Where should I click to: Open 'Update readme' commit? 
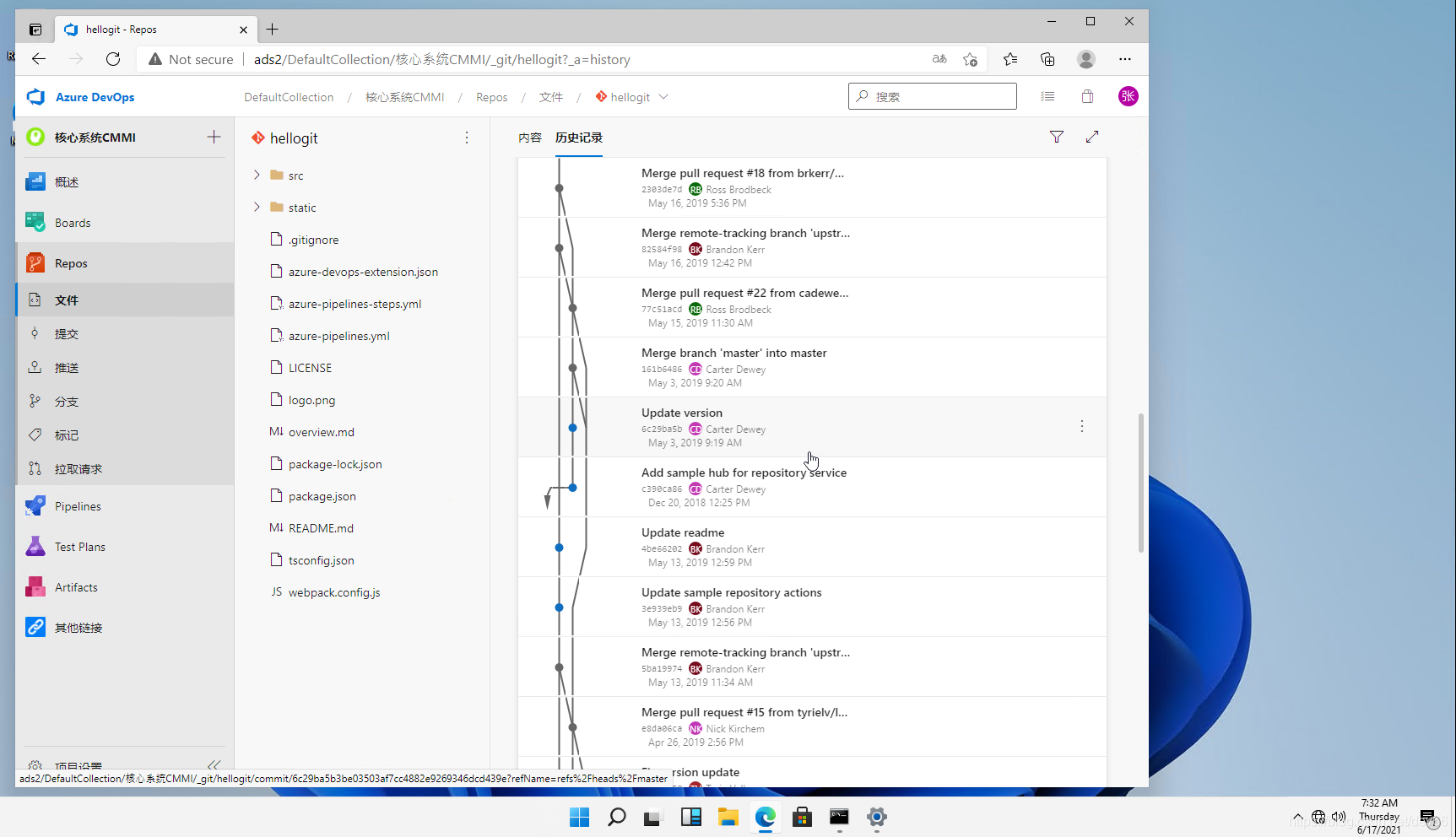click(682, 532)
